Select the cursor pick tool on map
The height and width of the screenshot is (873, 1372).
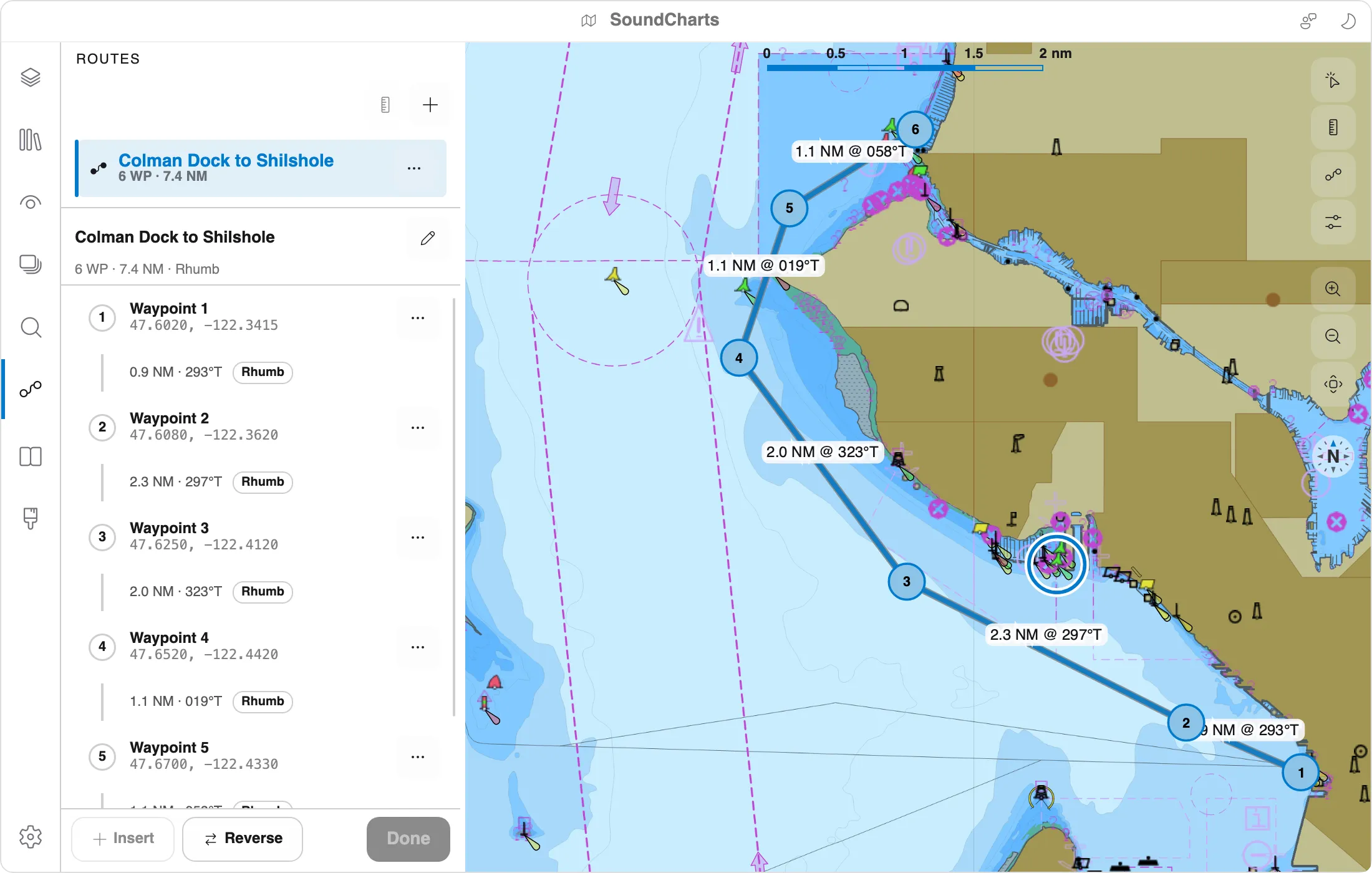(x=1333, y=80)
